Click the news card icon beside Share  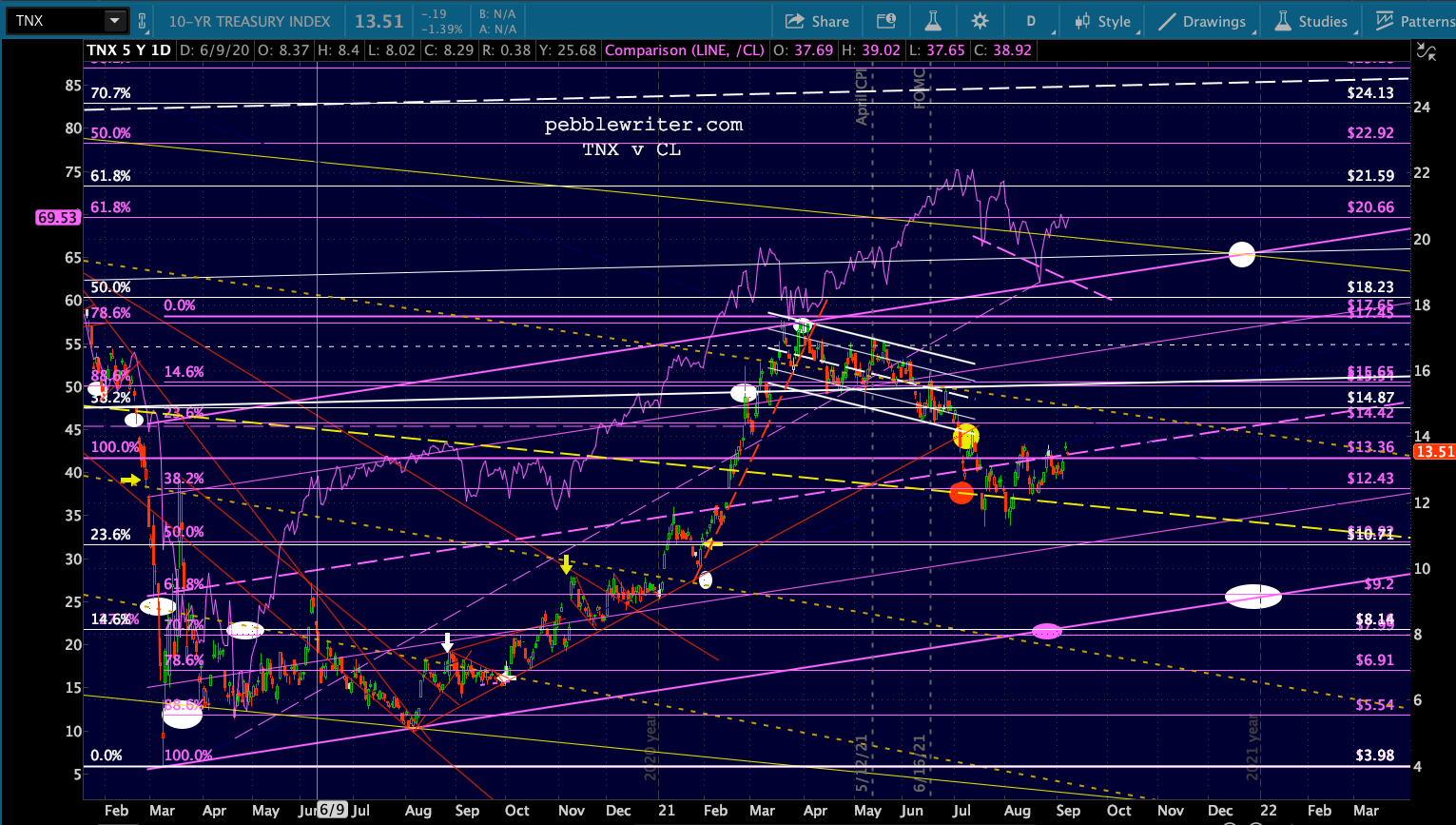(x=885, y=21)
